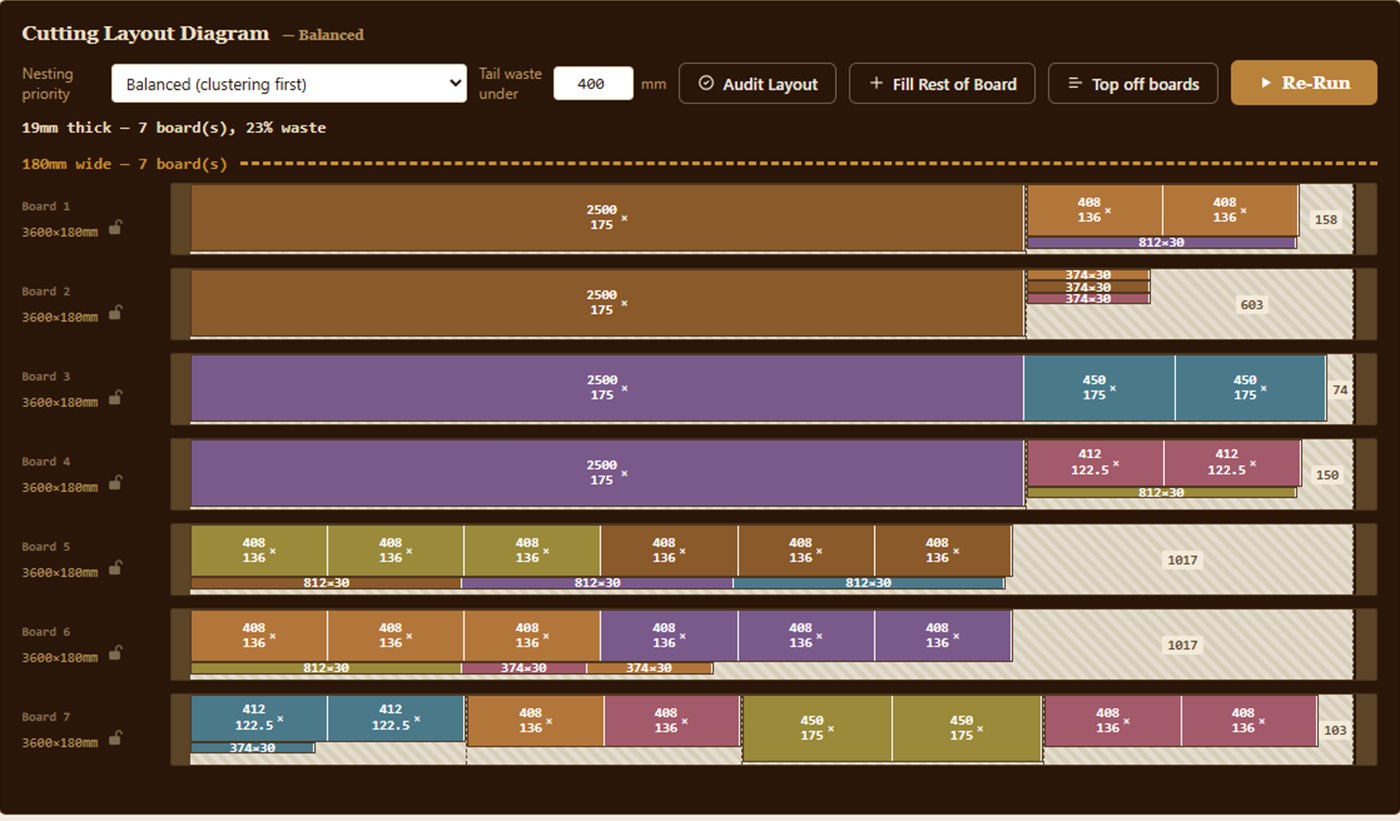Toggle the lock icon for Board 4
This screenshot has width=1400, height=821.
pyautogui.click(x=115, y=483)
